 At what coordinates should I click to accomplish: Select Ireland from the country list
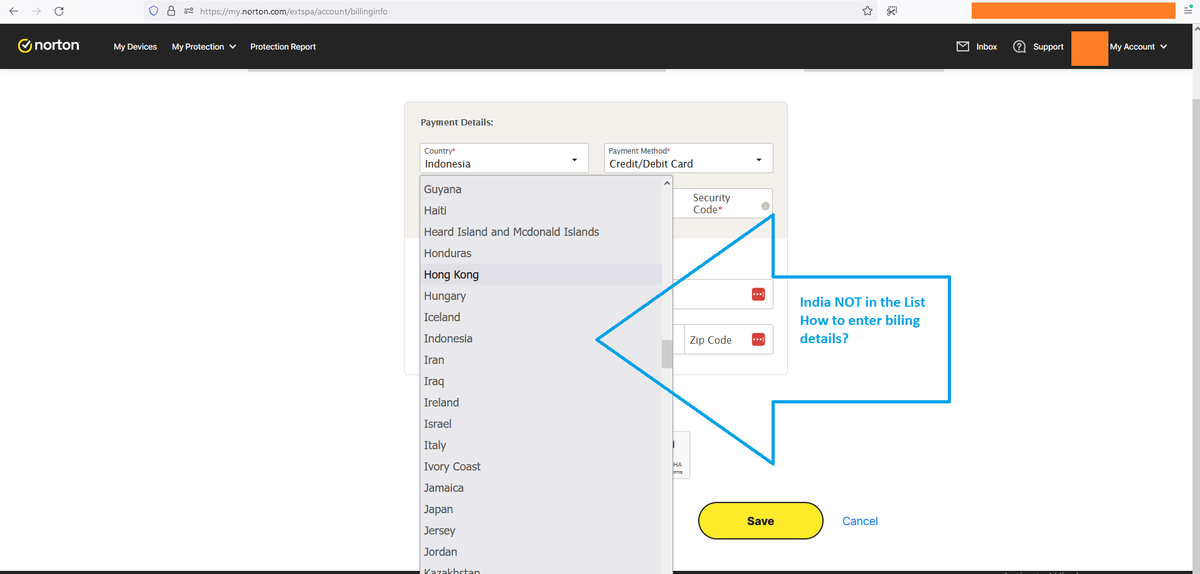coord(540,402)
